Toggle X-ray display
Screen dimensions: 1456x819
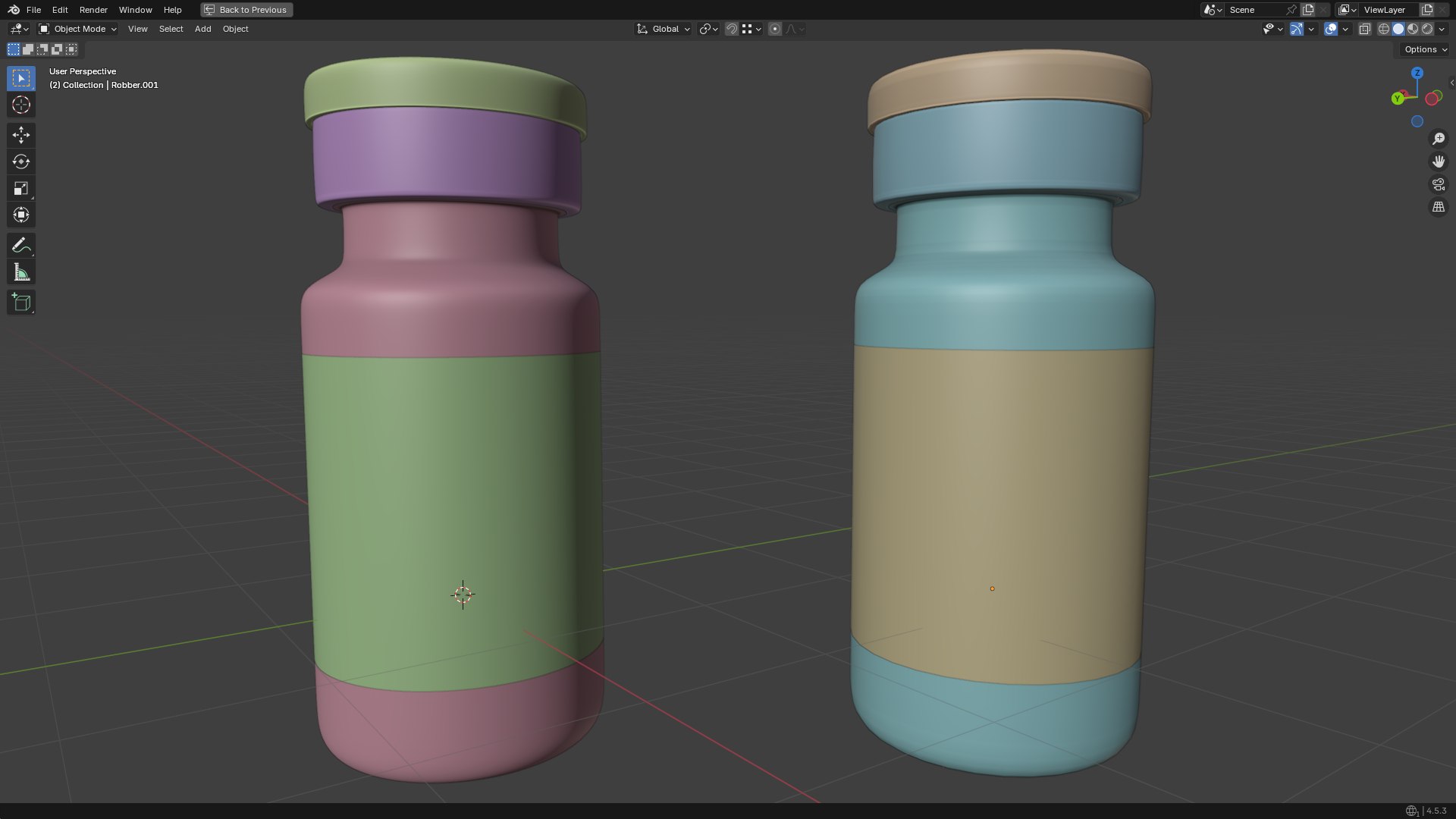[1365, 29]
